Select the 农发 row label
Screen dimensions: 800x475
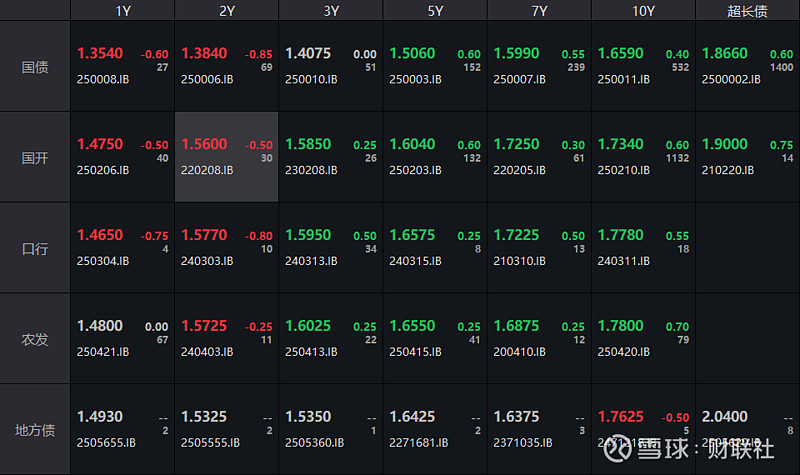click(35, 339)
